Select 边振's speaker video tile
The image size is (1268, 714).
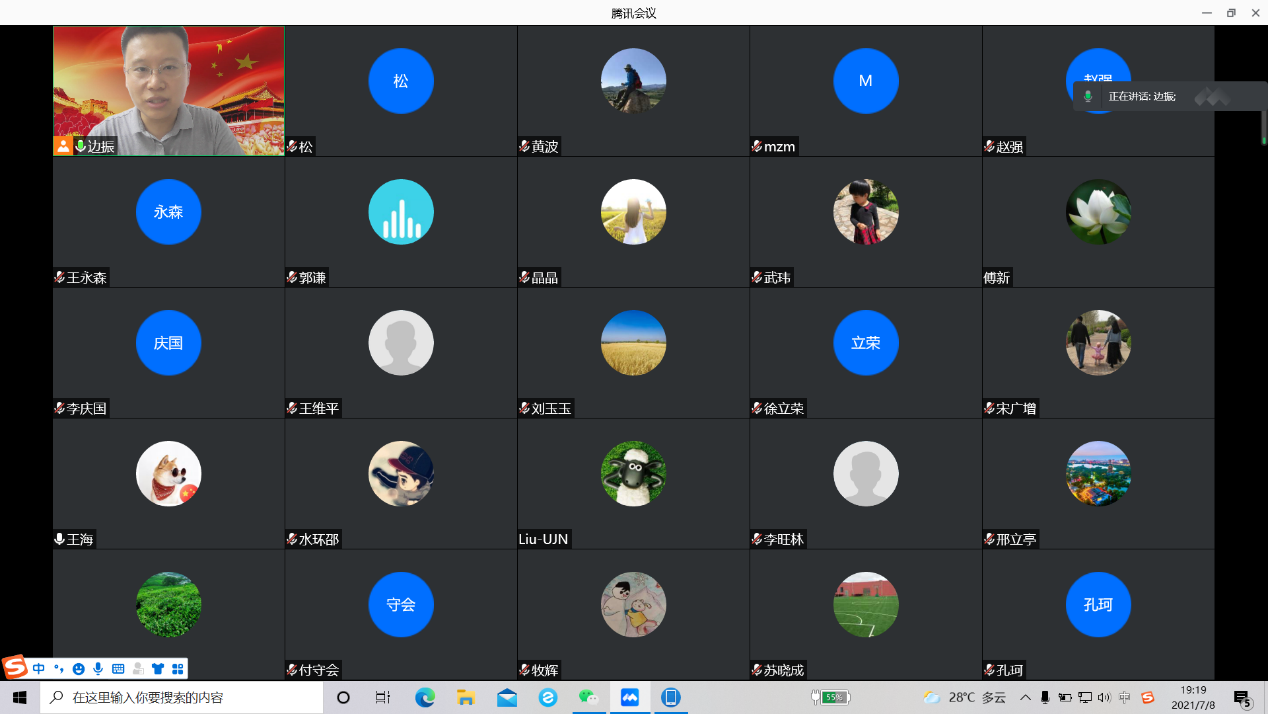coord(168,90)
